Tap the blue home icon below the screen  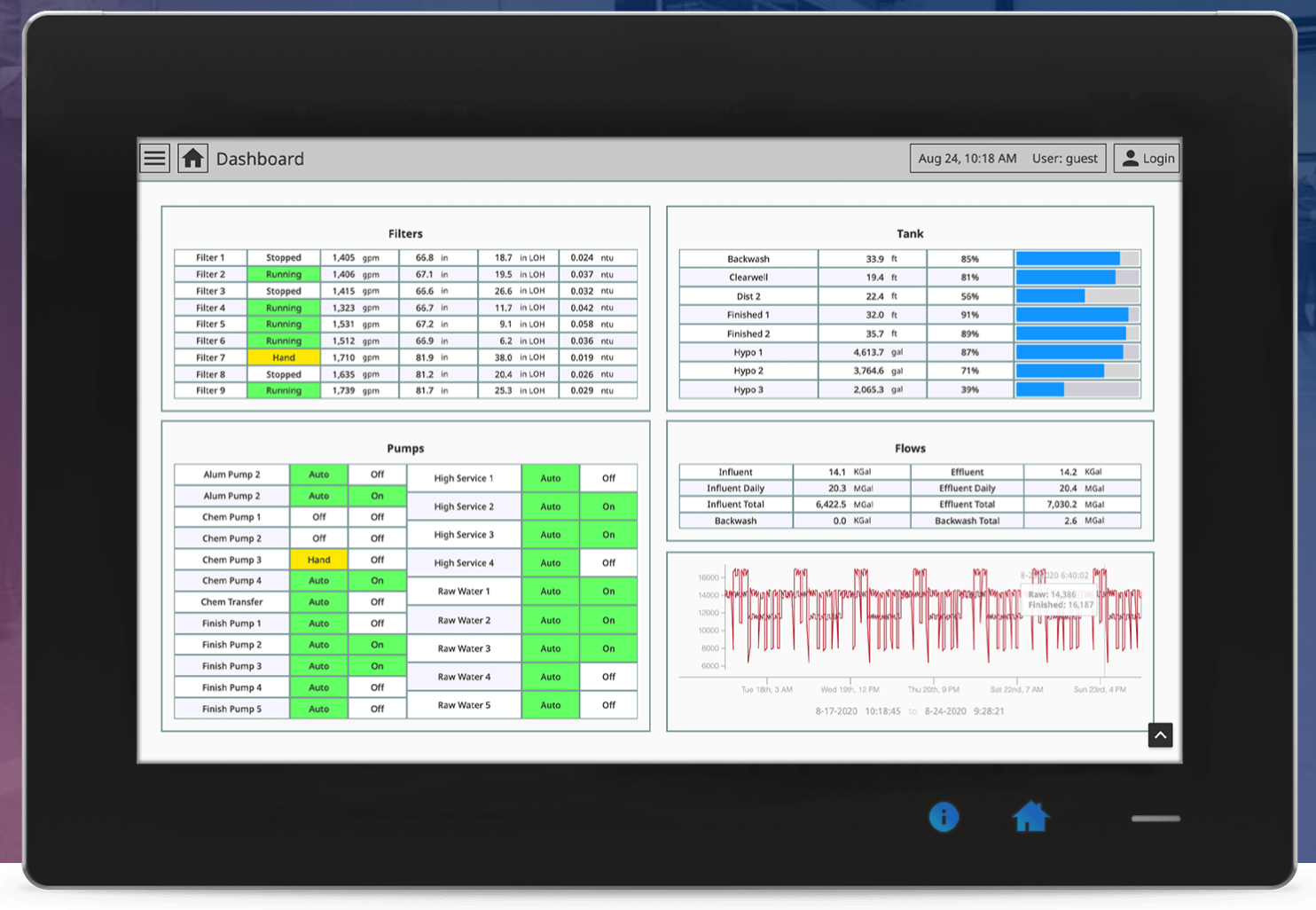[1030, 816]
